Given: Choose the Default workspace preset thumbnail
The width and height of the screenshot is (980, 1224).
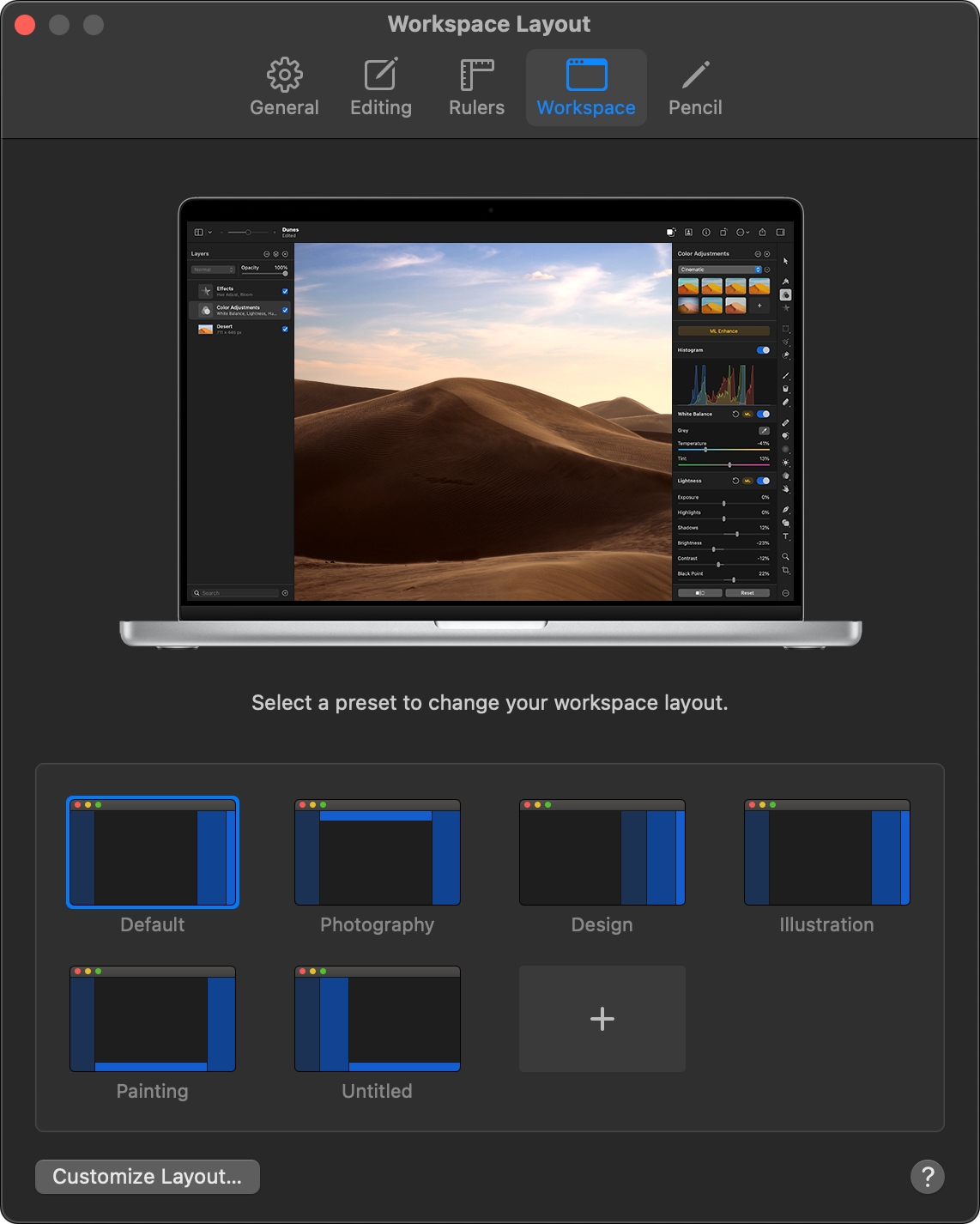Looking at the screenshot, I should 153,852.
